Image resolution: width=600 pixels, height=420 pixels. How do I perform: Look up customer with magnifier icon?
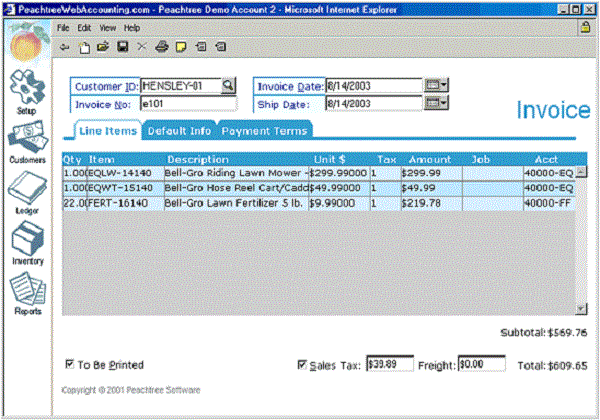tap(228, 85)
